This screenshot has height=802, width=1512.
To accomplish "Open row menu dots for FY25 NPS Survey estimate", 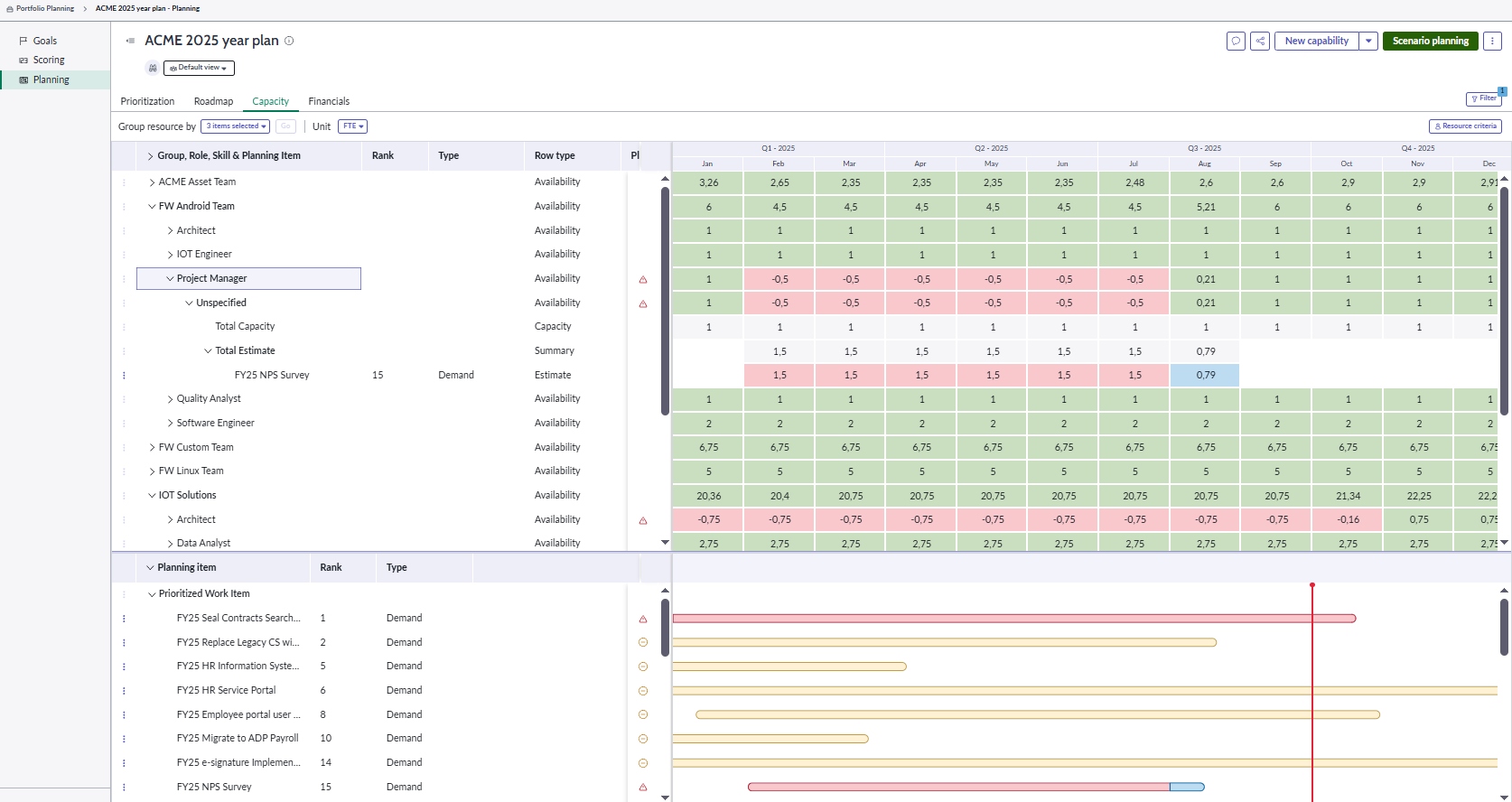I will (x=124, y=376).
